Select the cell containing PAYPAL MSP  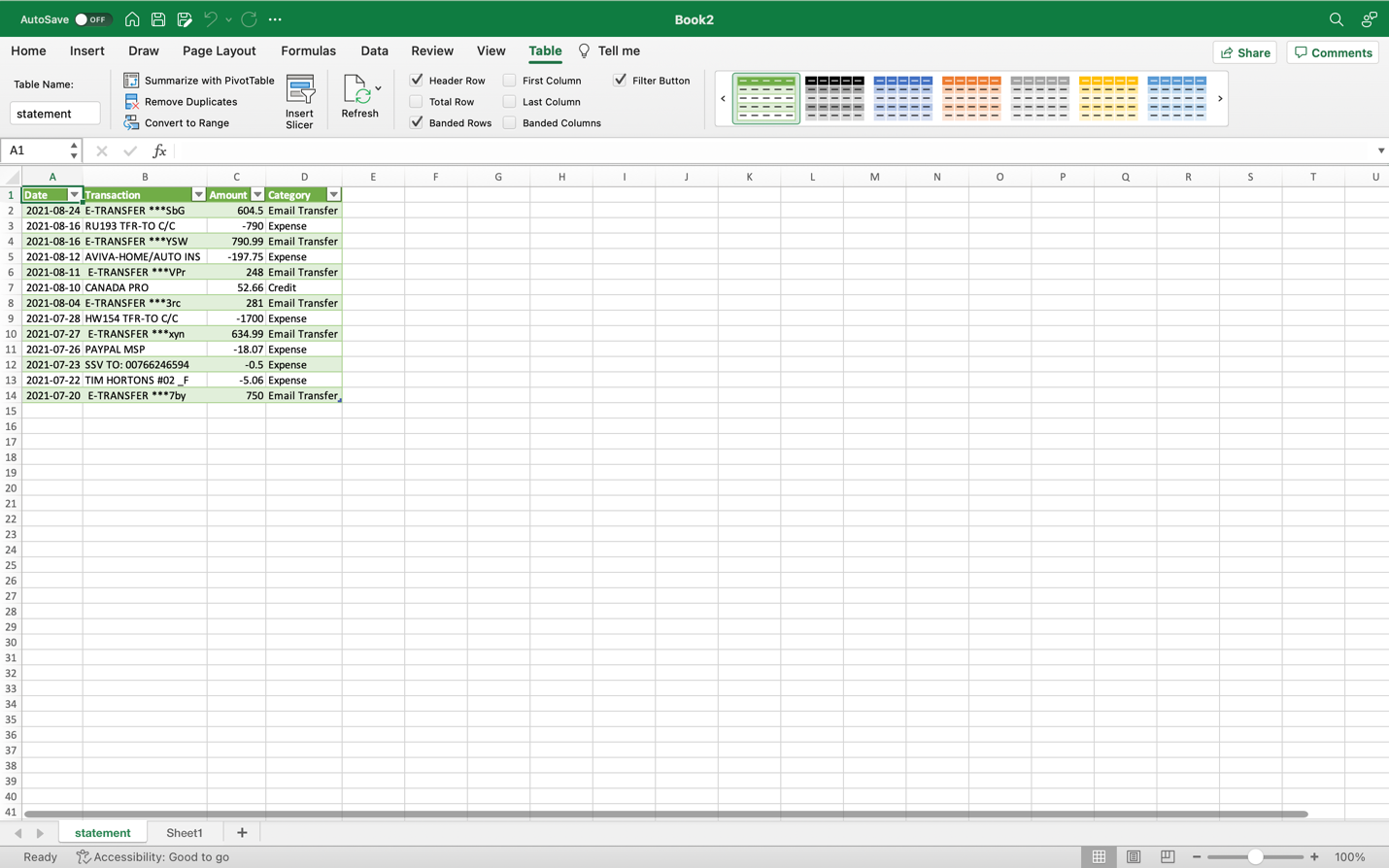pos(145,350)
